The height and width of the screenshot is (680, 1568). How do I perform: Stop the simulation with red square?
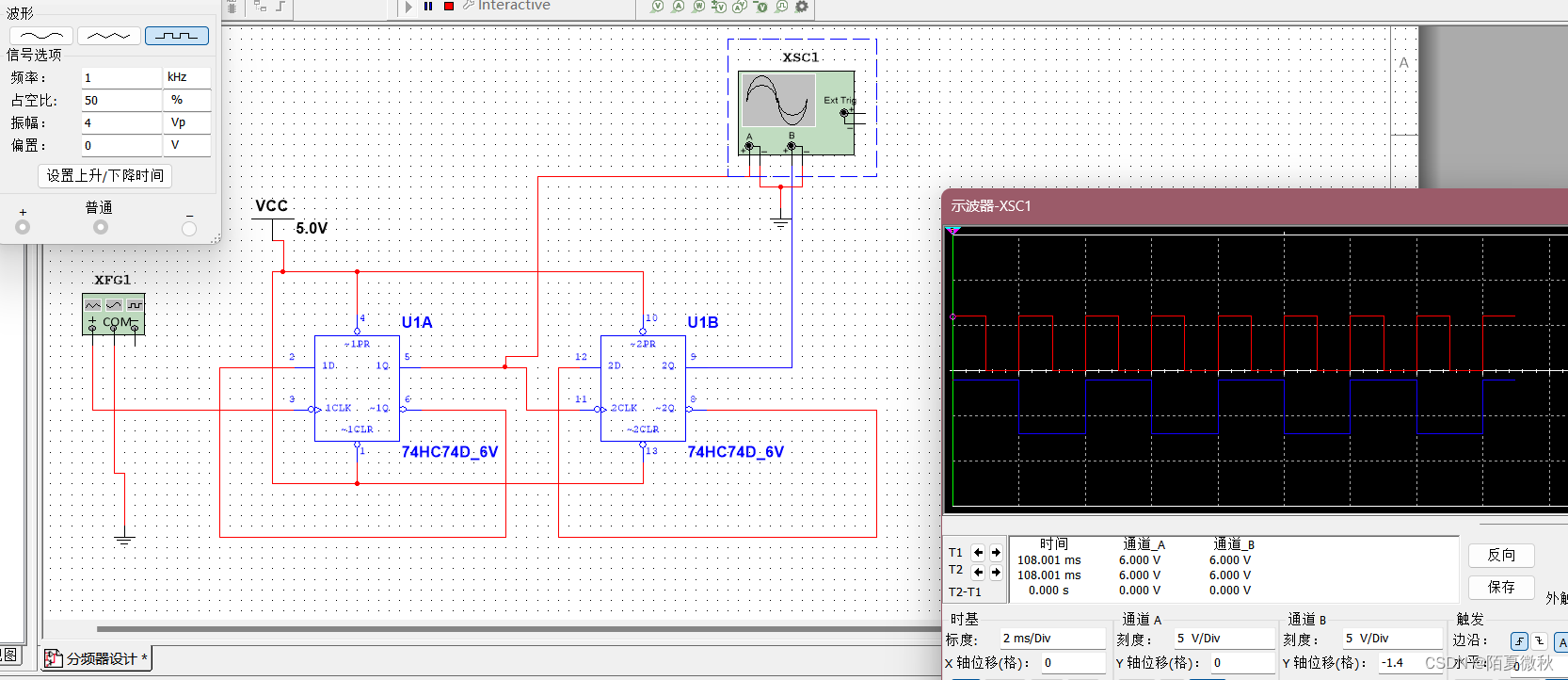click(x=449, y=6)
